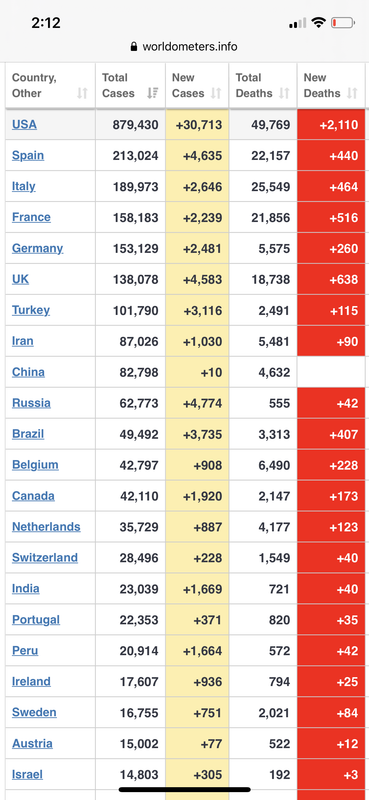369x800 pixels.
Task: Tap the lock icon beside worldometers.info
Action: [x=134, y=47]
